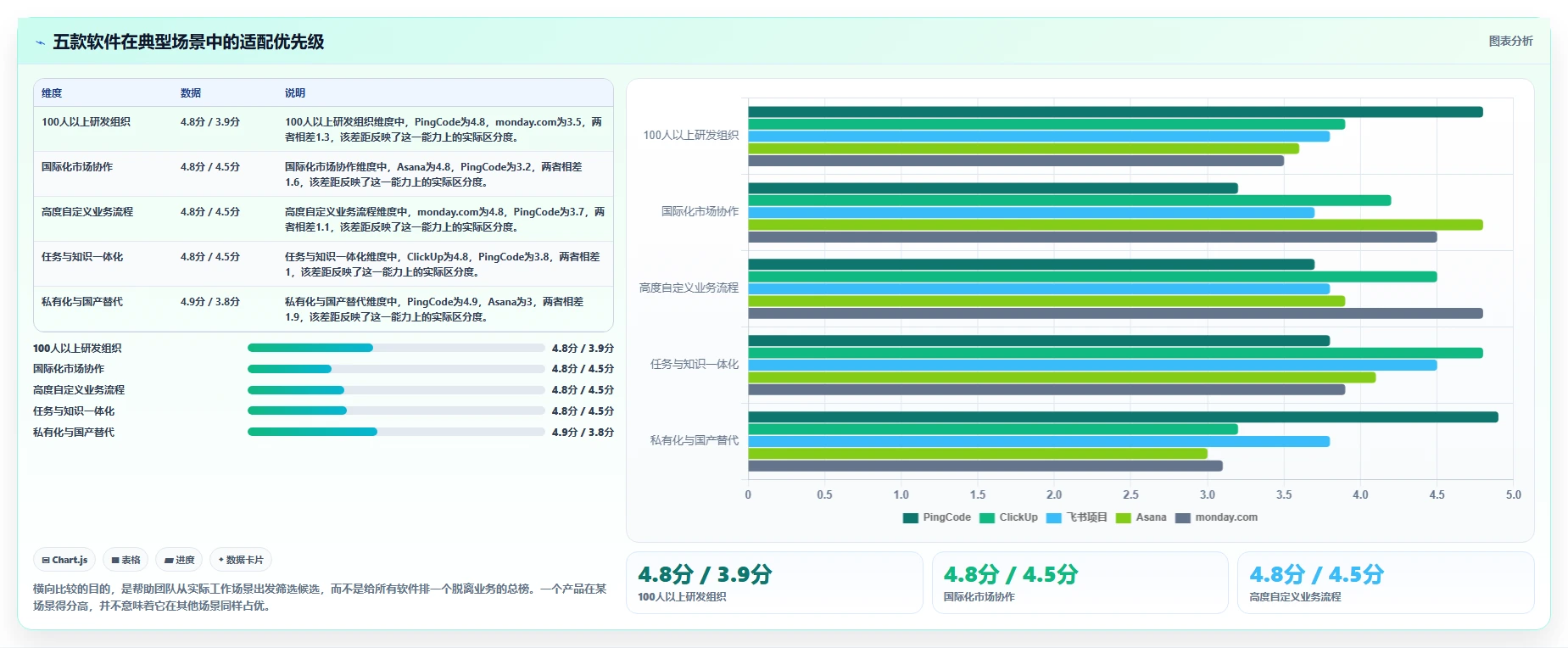Click 4.9分 / 3.8分 value beside the progress bars

tap(583, 433)
